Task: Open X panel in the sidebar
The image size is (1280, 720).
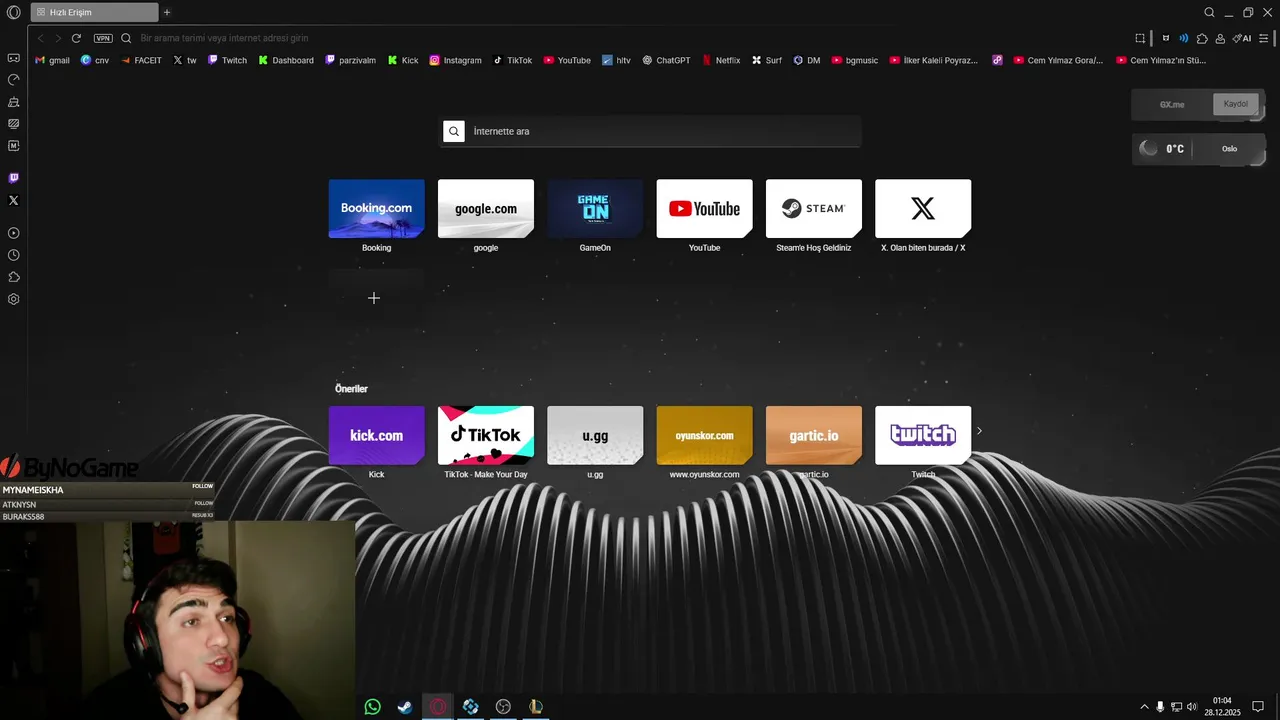Action: pyautogui.click(x=13, y=200)
